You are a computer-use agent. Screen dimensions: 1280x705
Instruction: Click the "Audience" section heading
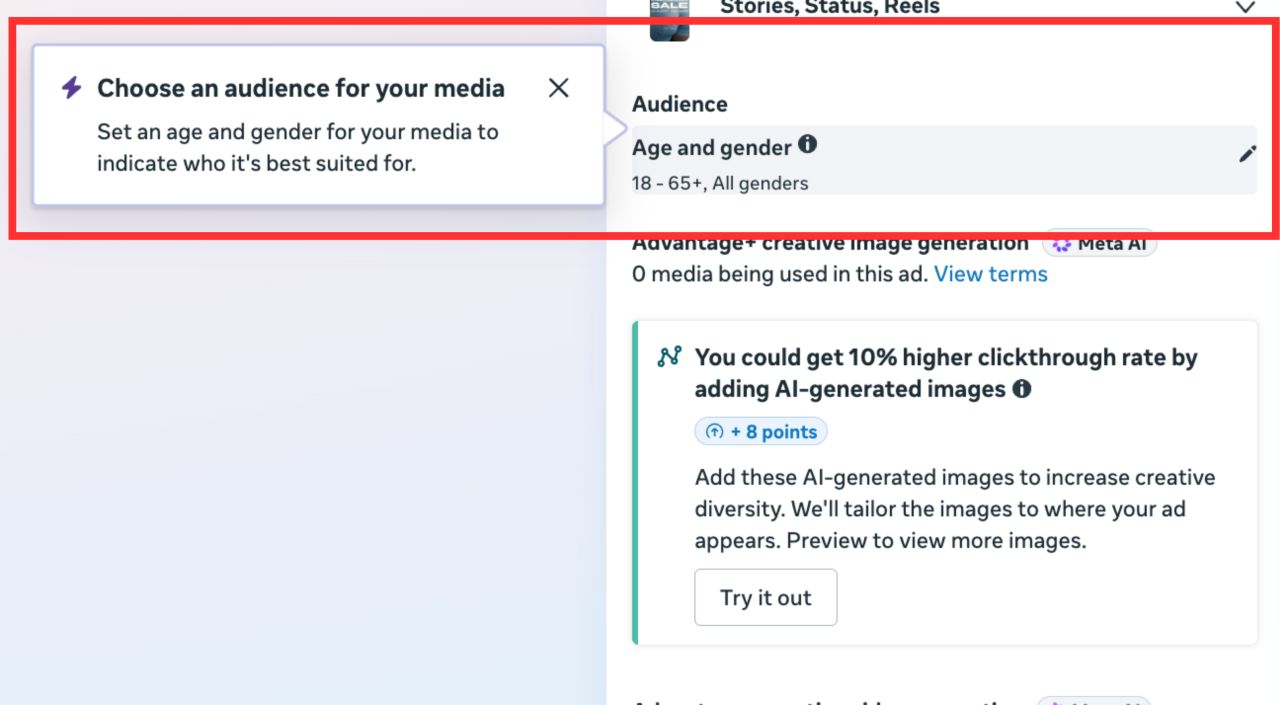[680, 104]
